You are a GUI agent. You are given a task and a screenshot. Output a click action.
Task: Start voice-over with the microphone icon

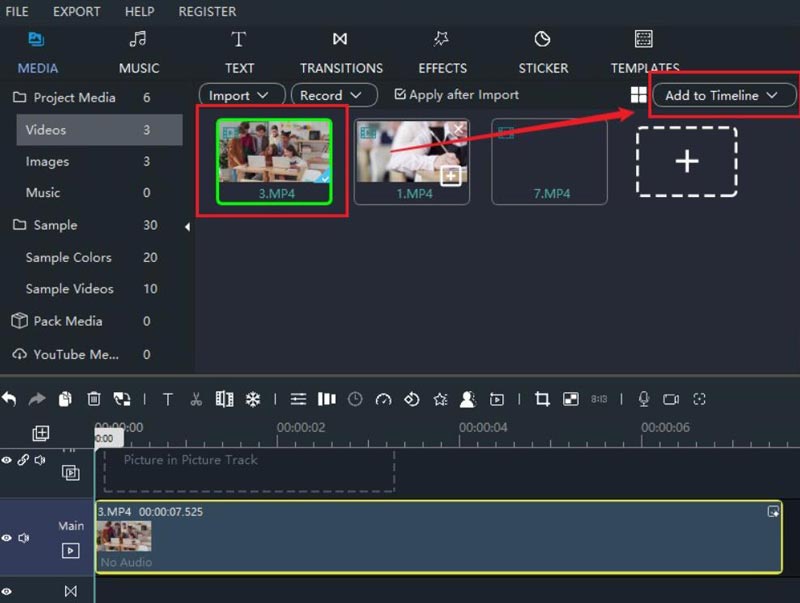pos(644,399)
